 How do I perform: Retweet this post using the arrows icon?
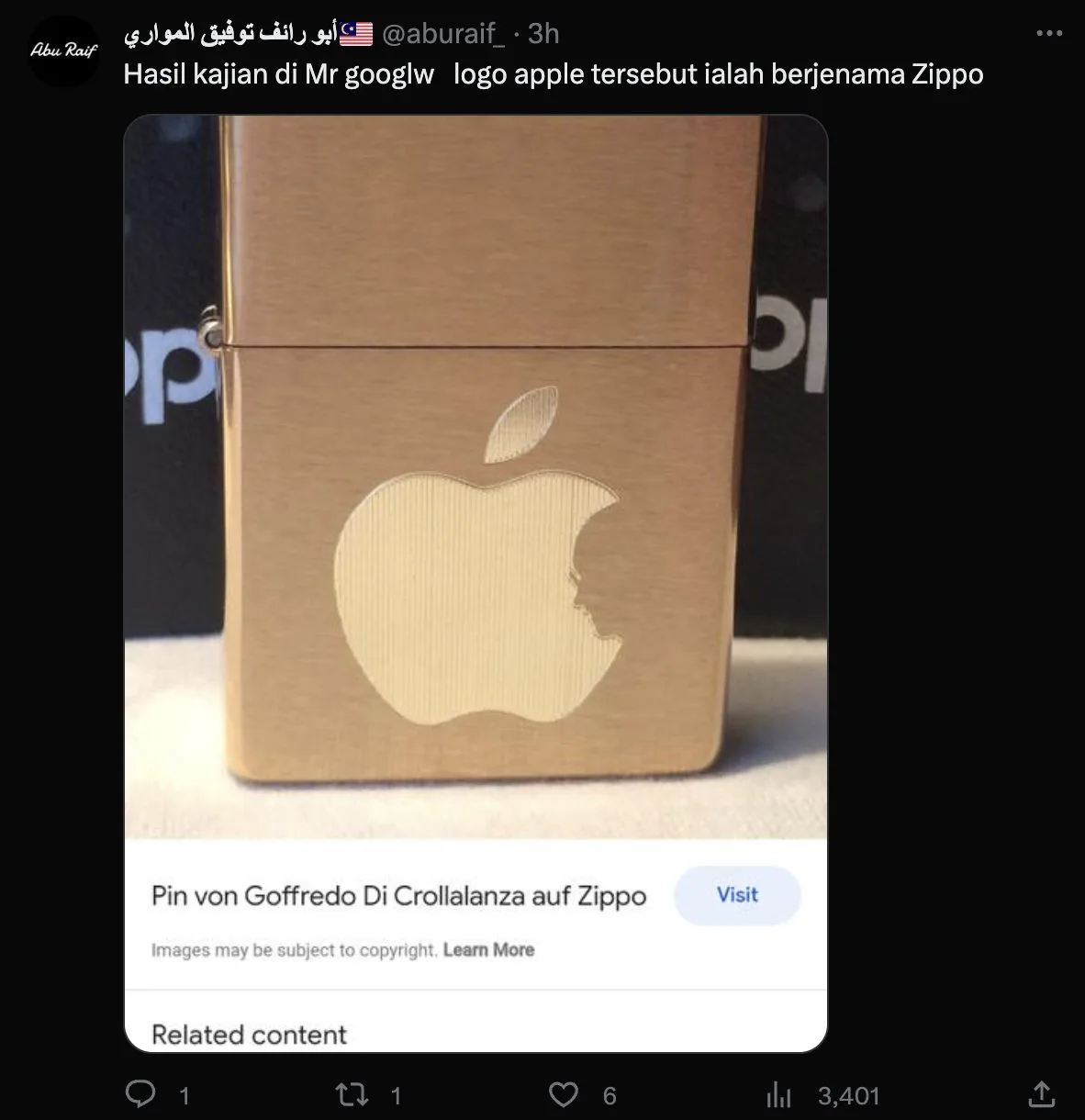[x=352, y=1094]
